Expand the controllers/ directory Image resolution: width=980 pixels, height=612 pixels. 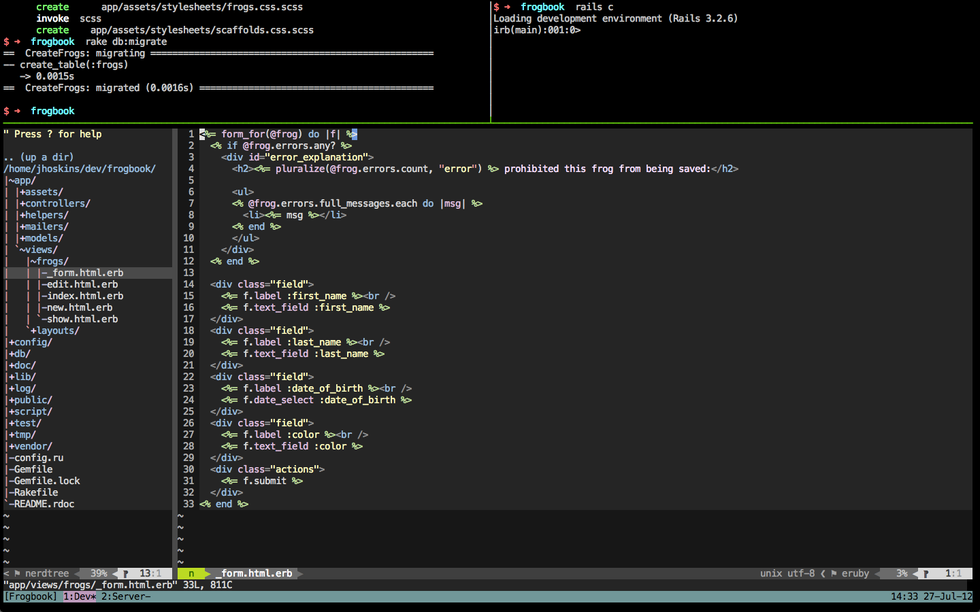[x=56, y=204]
